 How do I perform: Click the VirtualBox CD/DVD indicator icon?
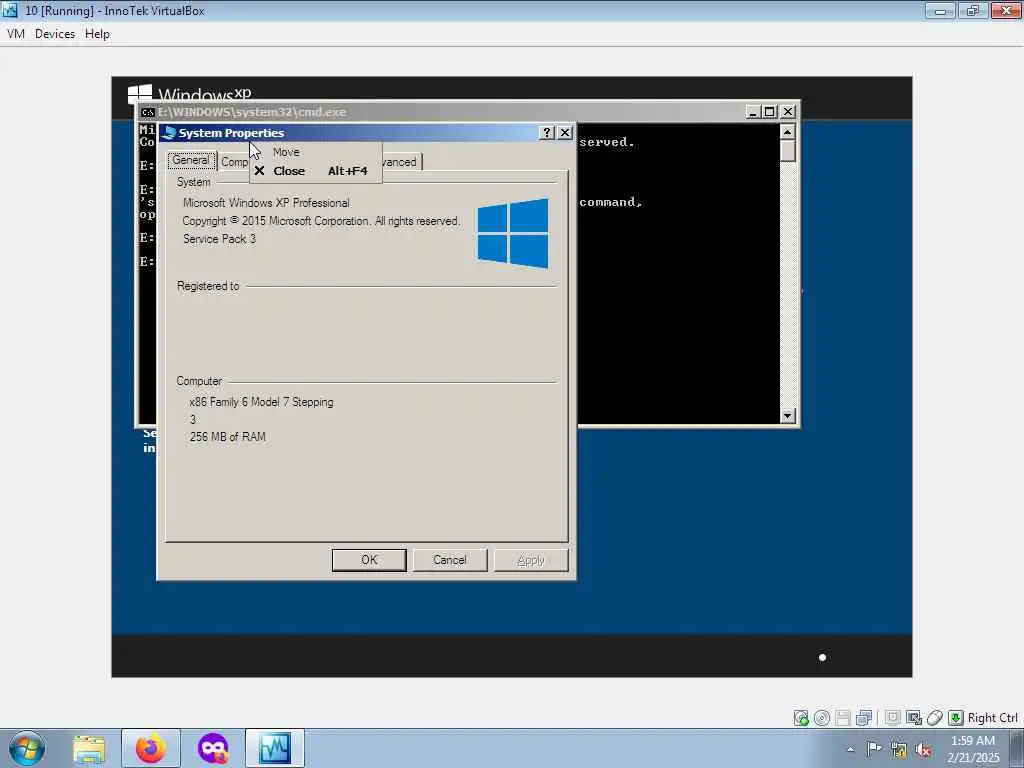pos(822,718)
